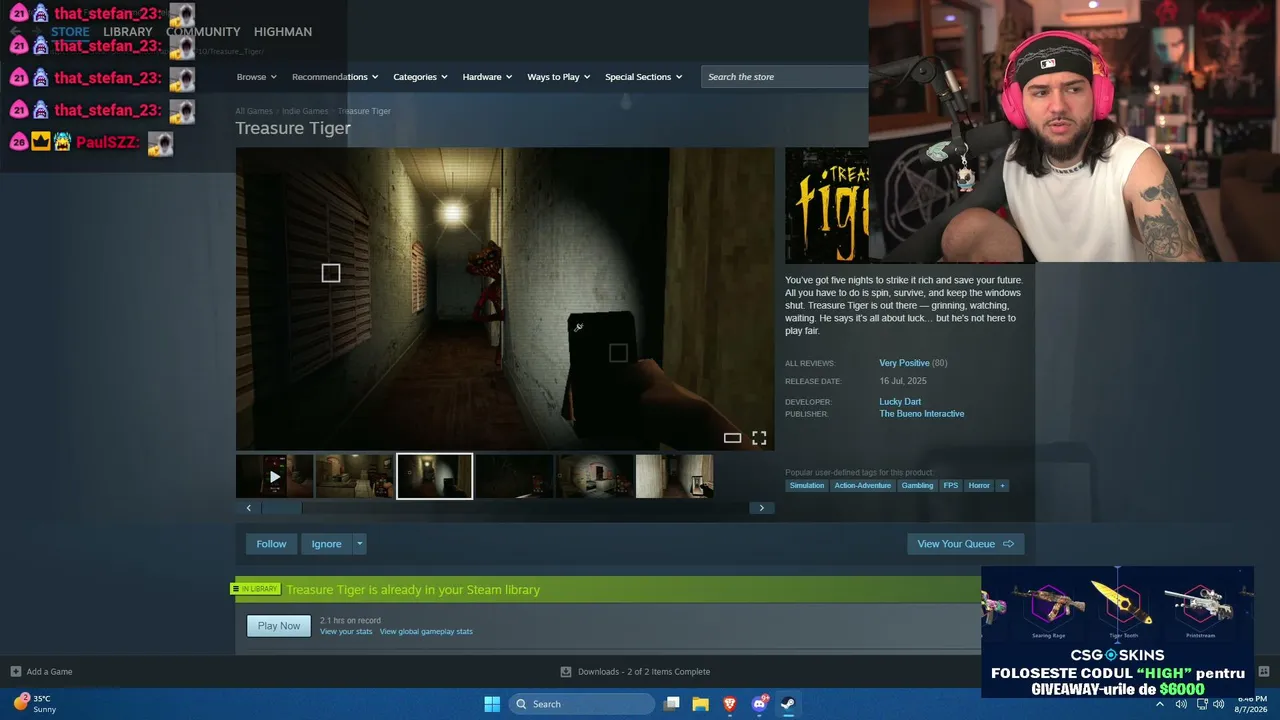Open the Very Positive reviews link
The width and height of the screenshot is (1280, 720).
904,363
